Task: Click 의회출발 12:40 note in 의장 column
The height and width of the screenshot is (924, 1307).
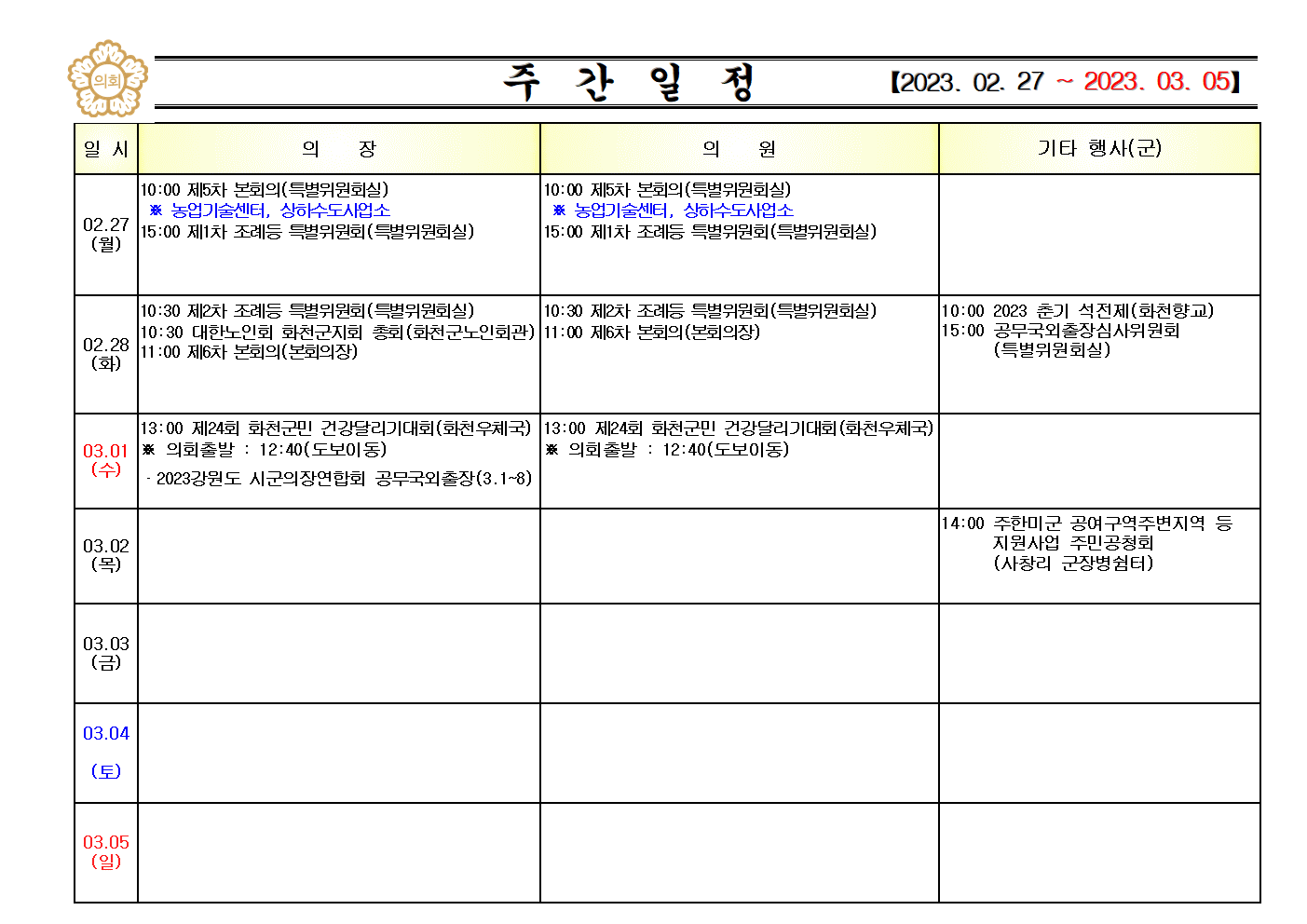Action: (264, 450)
